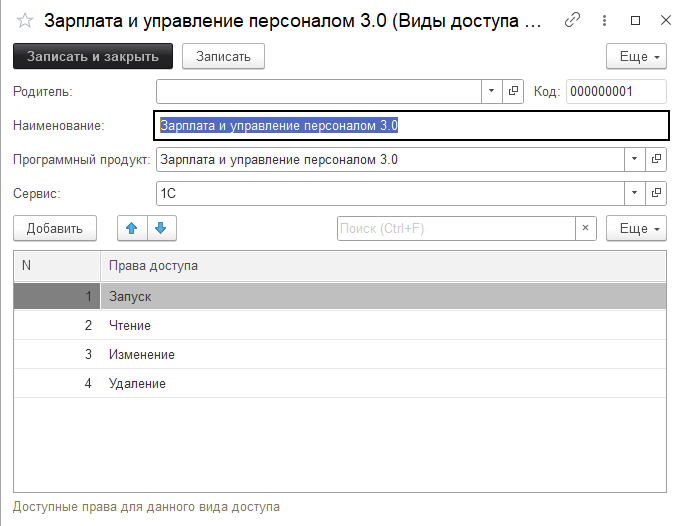Click the Поиск search field
686x526 pixels.
click(x=456, y=228)
